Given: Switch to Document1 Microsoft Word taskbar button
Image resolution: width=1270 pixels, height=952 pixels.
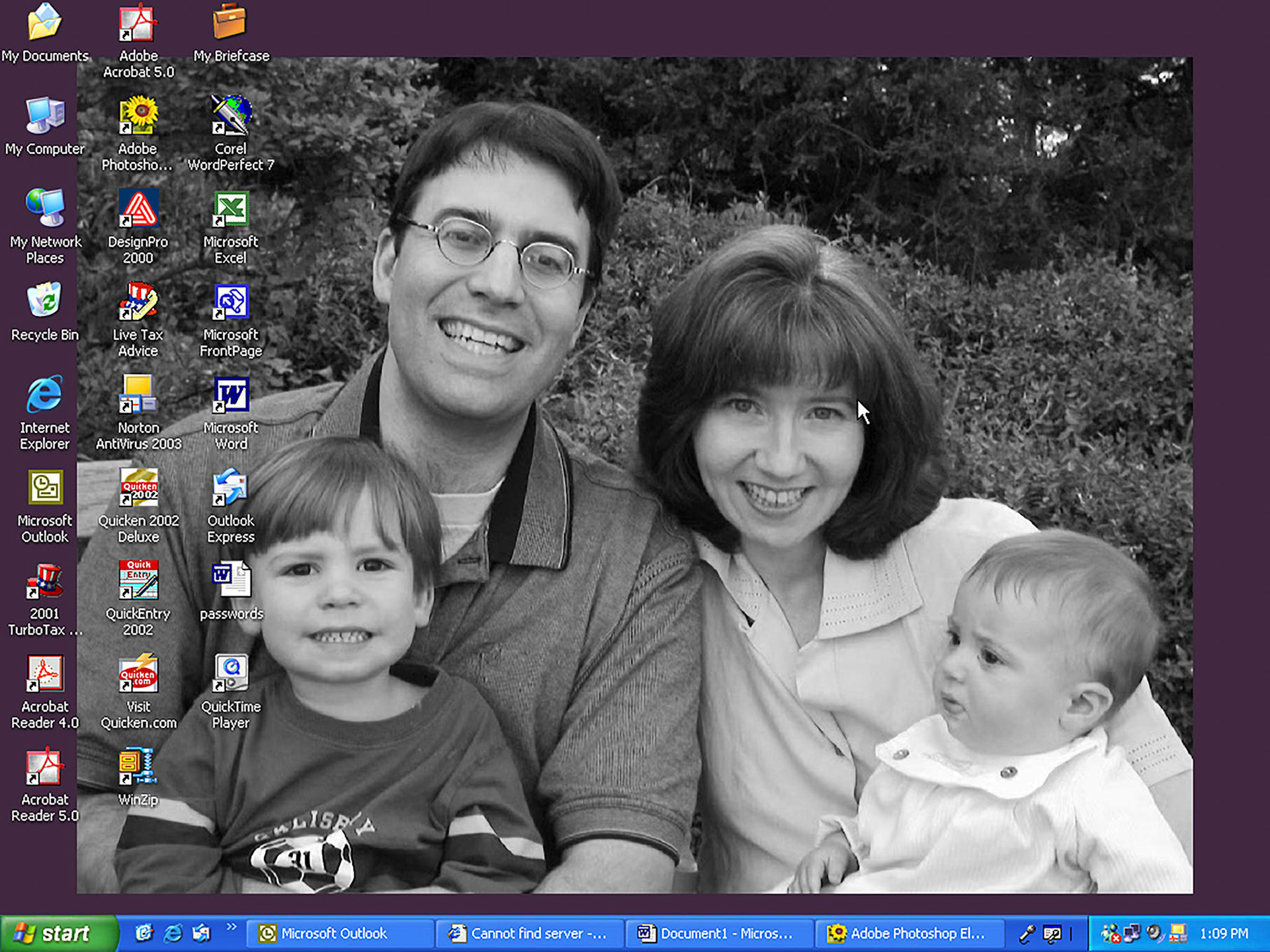Looking at the screenshot, I should point(718,933).
